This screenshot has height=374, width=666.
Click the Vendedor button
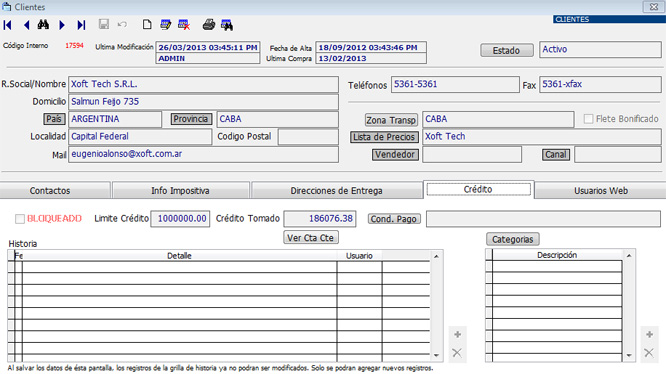click(x=395, y=155)
